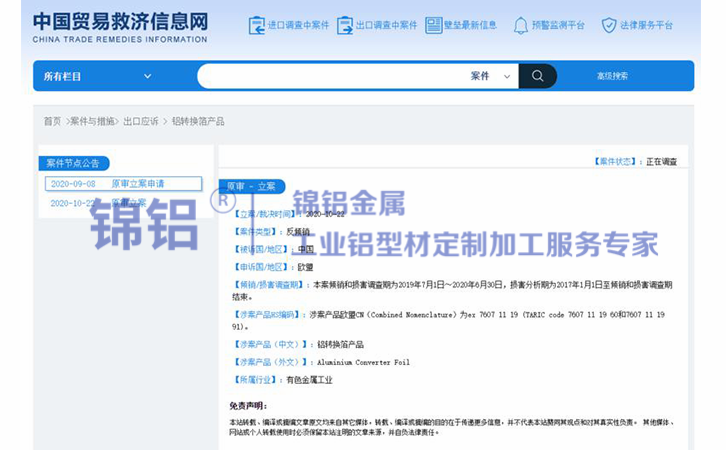
Task: Click the 出口调查中案件 export investigation icon
Action: click(x=345, y=25)
